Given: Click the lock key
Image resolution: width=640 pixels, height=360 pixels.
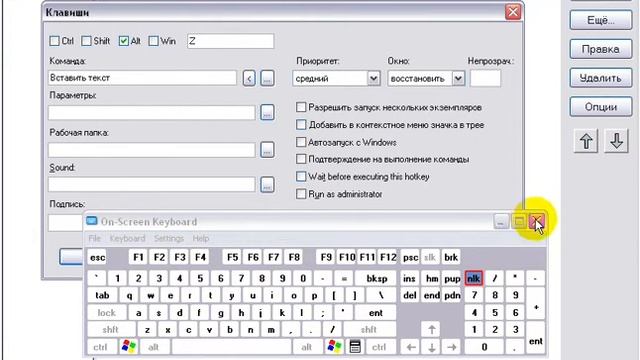Looking at the screenshot, I should pyautogui.click(x=107, y=313).
